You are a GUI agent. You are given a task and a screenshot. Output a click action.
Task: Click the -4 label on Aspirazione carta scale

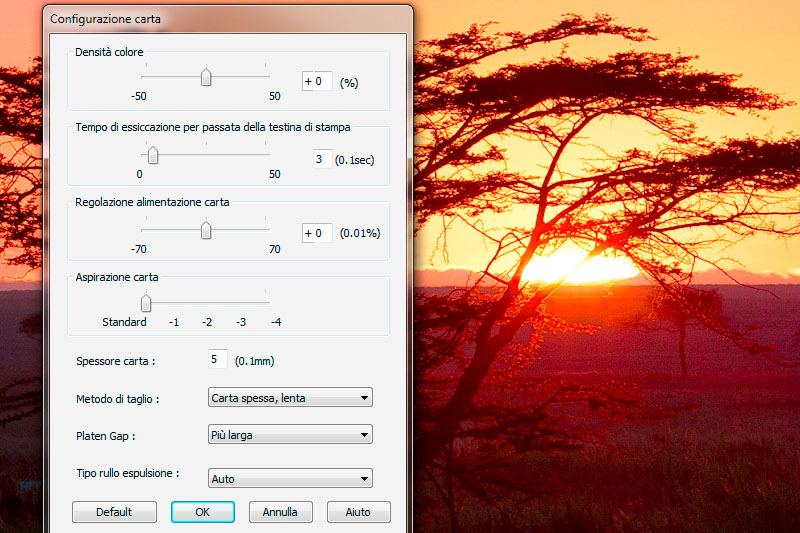click(276, 322)
